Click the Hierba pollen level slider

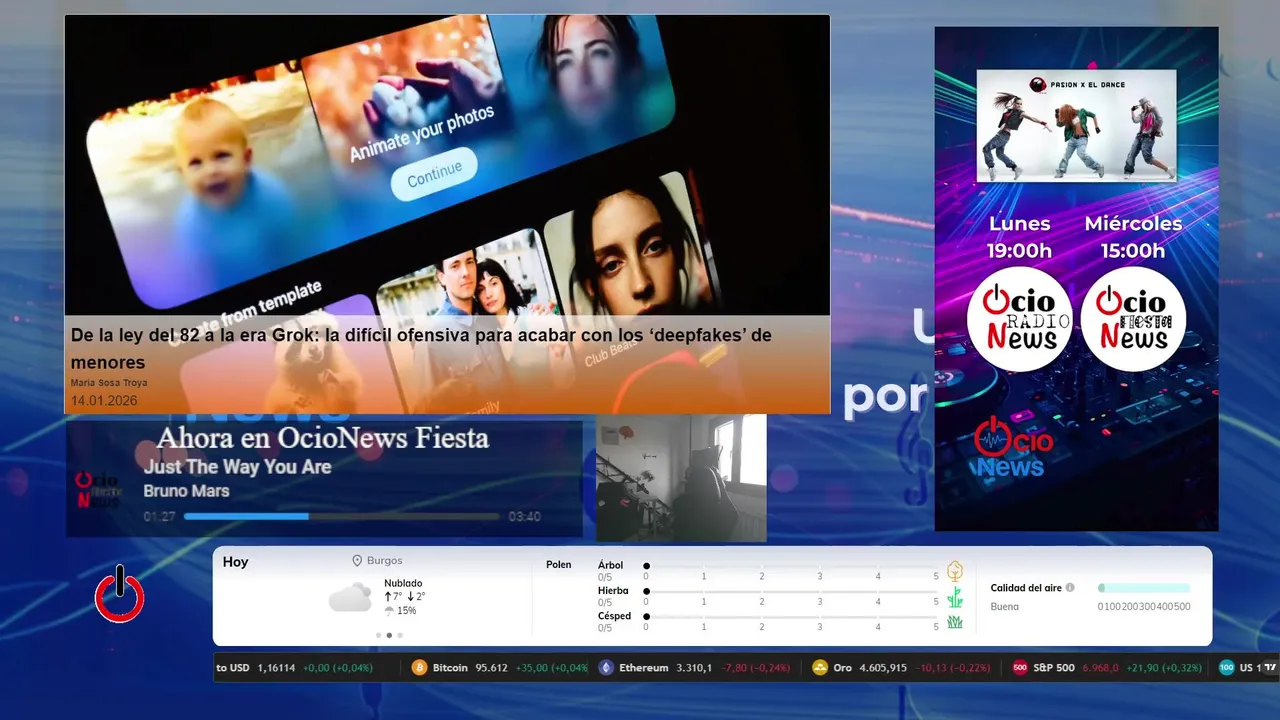(791, 592)
